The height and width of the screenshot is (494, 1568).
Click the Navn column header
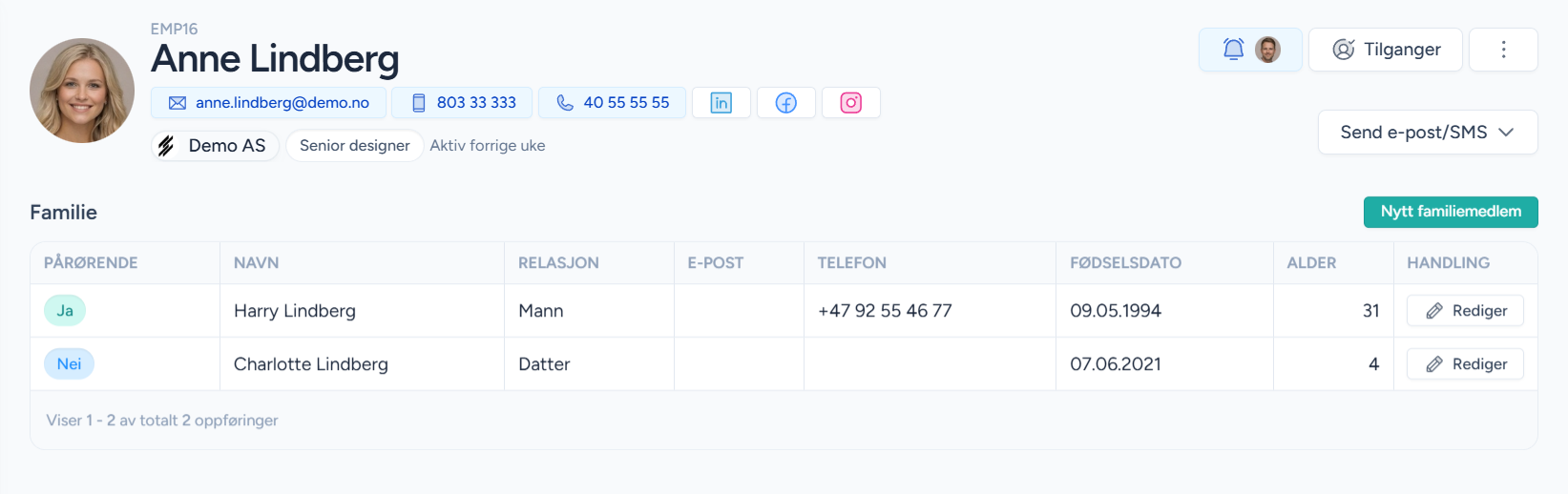click(x=257, y=263)
